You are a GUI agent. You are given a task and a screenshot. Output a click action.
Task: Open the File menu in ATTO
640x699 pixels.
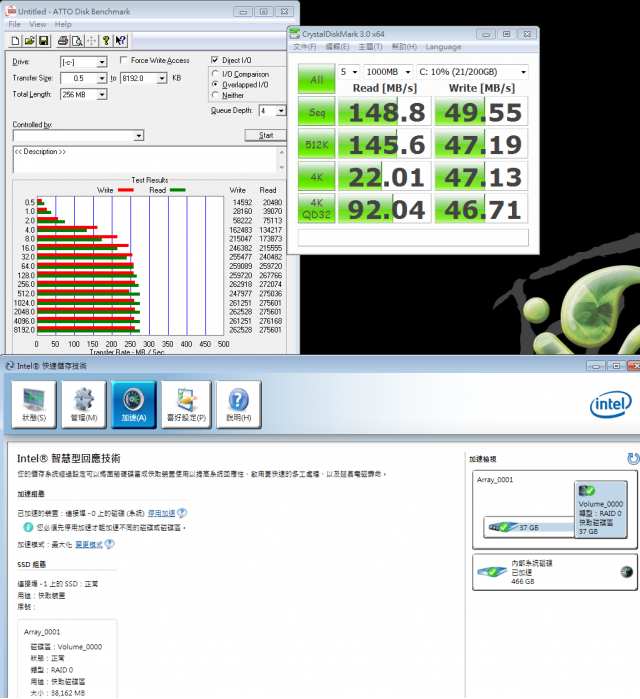(14, 24)
